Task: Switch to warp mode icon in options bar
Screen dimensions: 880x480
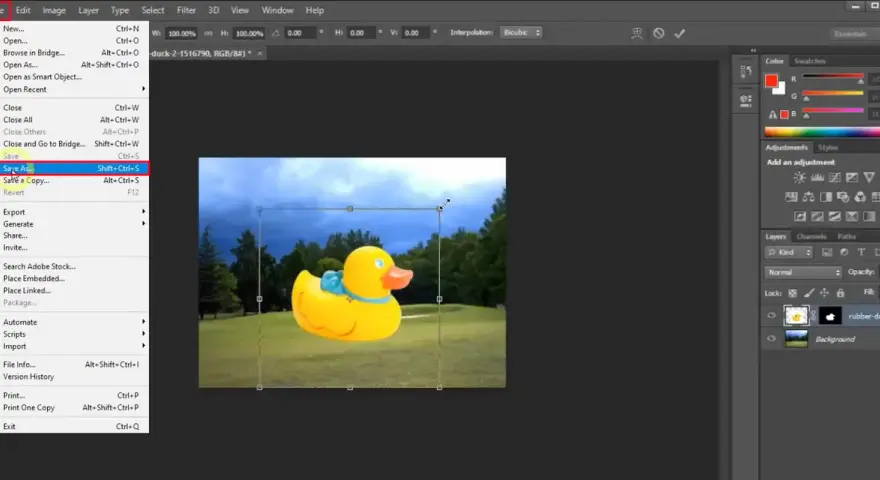Action: 637,33
